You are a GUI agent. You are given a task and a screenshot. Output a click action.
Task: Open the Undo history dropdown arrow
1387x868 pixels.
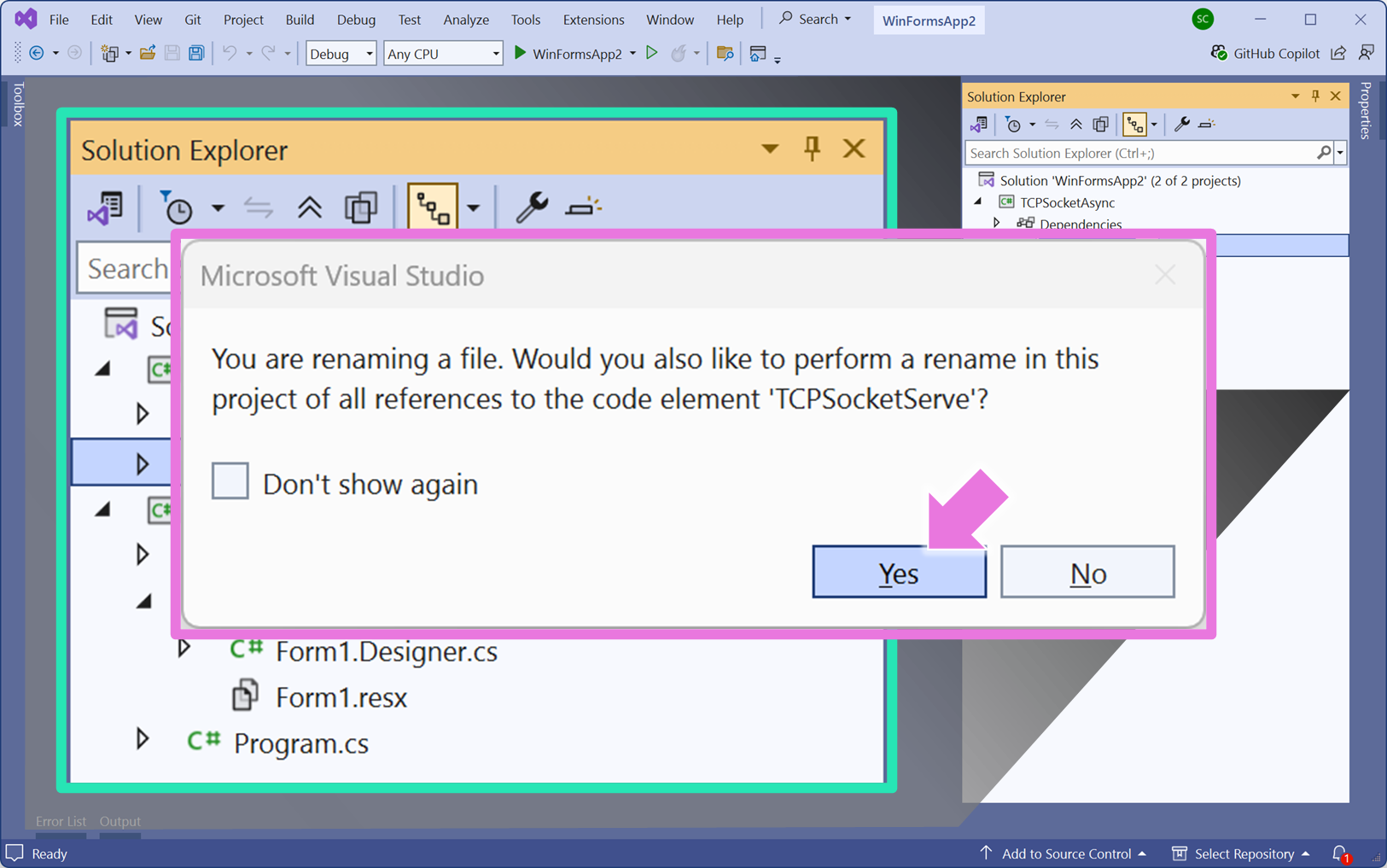coord(248,54)
